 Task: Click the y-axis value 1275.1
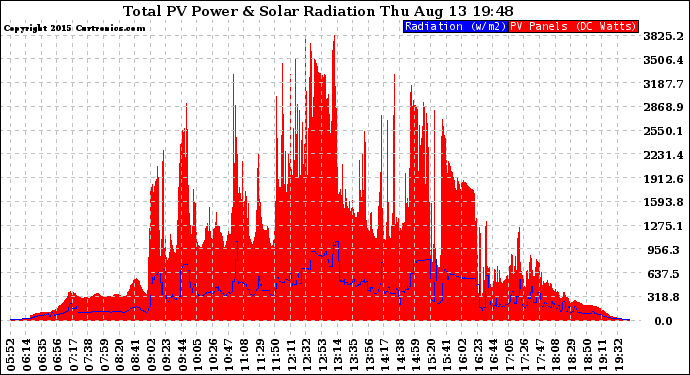click(x=663, y=226)
